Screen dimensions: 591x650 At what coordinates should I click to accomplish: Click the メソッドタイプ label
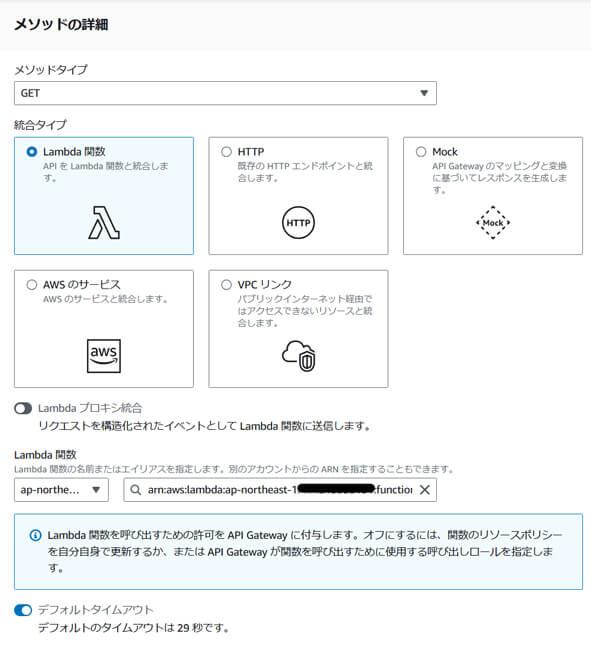pos(51,70)
